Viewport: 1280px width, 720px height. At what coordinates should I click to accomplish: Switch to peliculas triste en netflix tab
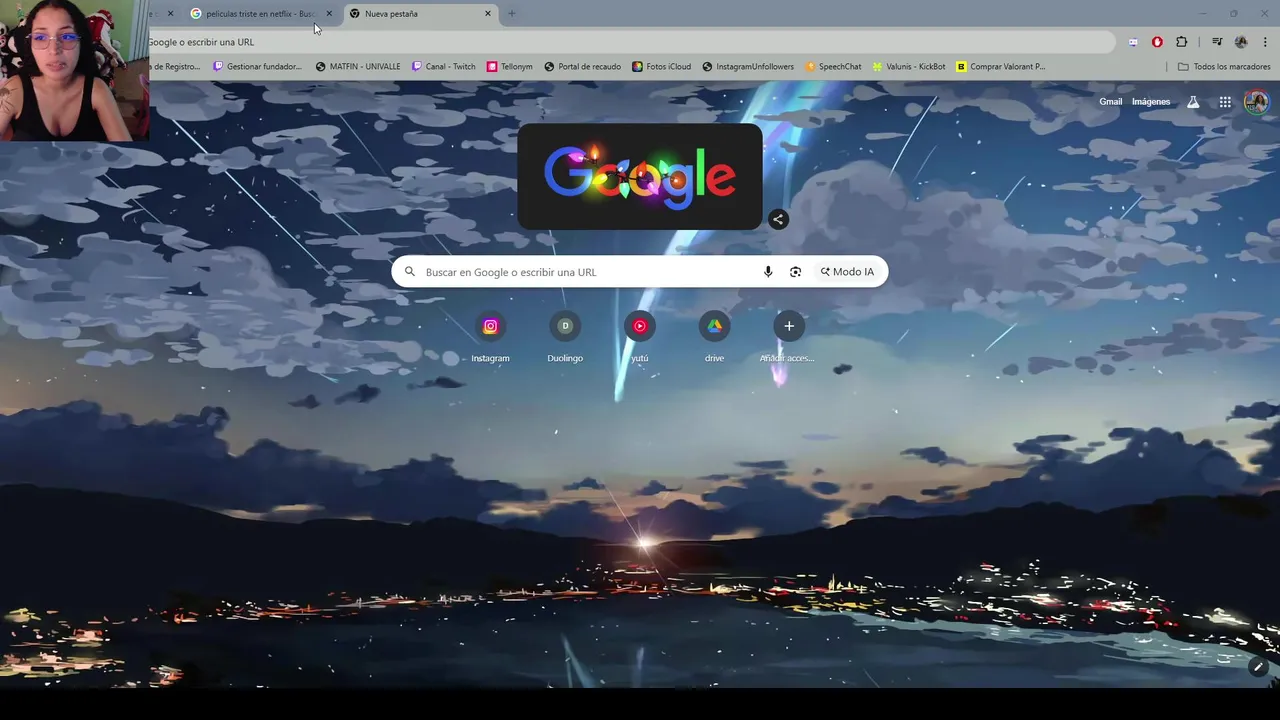(x=260, y=14)
